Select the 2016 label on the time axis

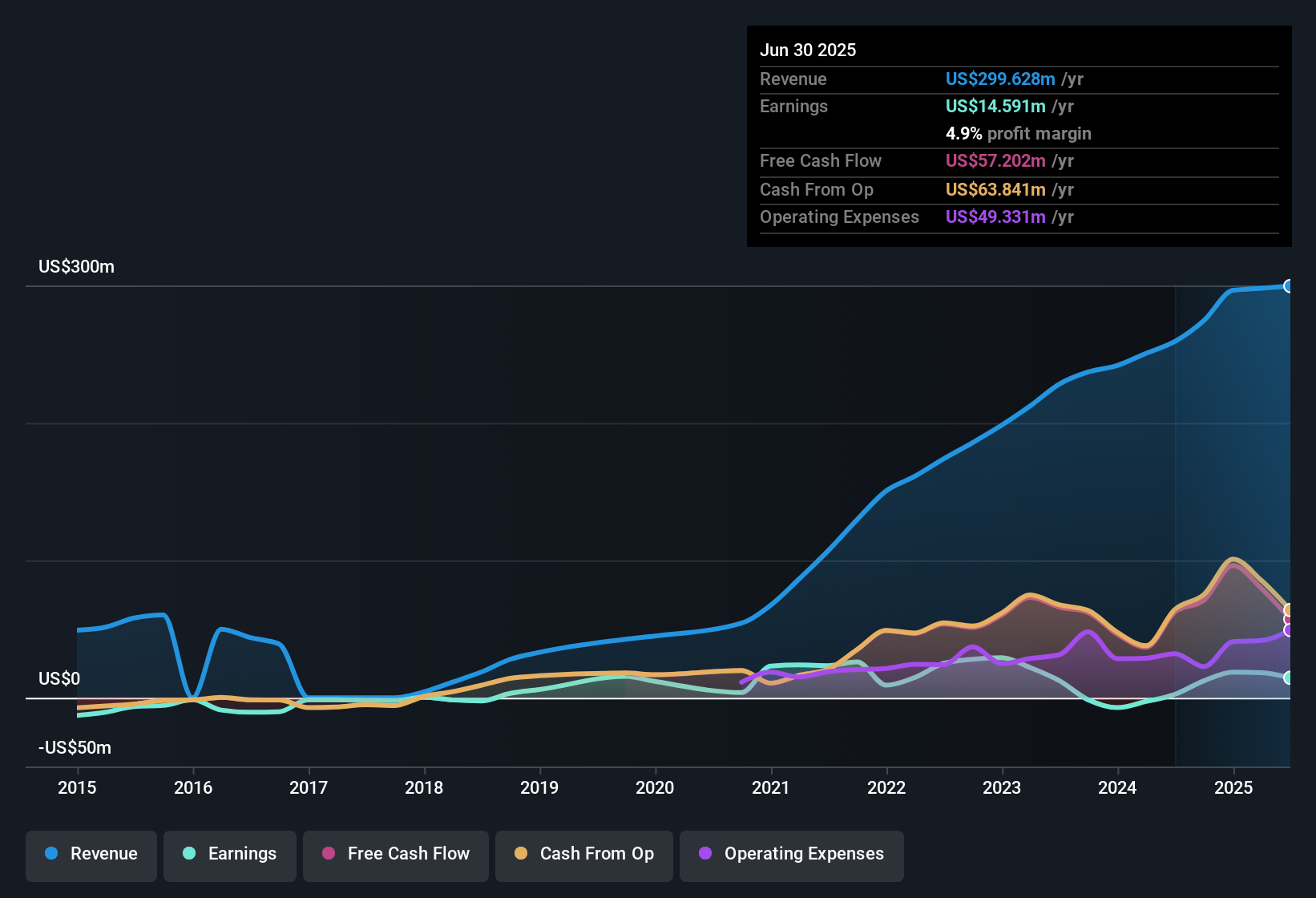click(x=193, y=787)
